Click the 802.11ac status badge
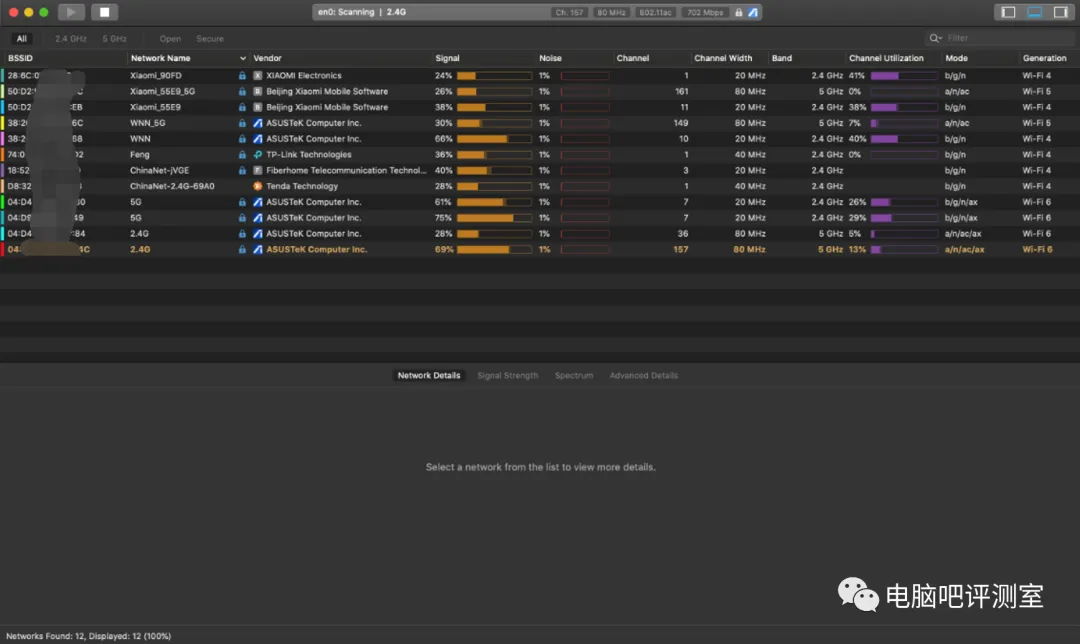This screenshot has height=644, width=1080. (656, 12)
